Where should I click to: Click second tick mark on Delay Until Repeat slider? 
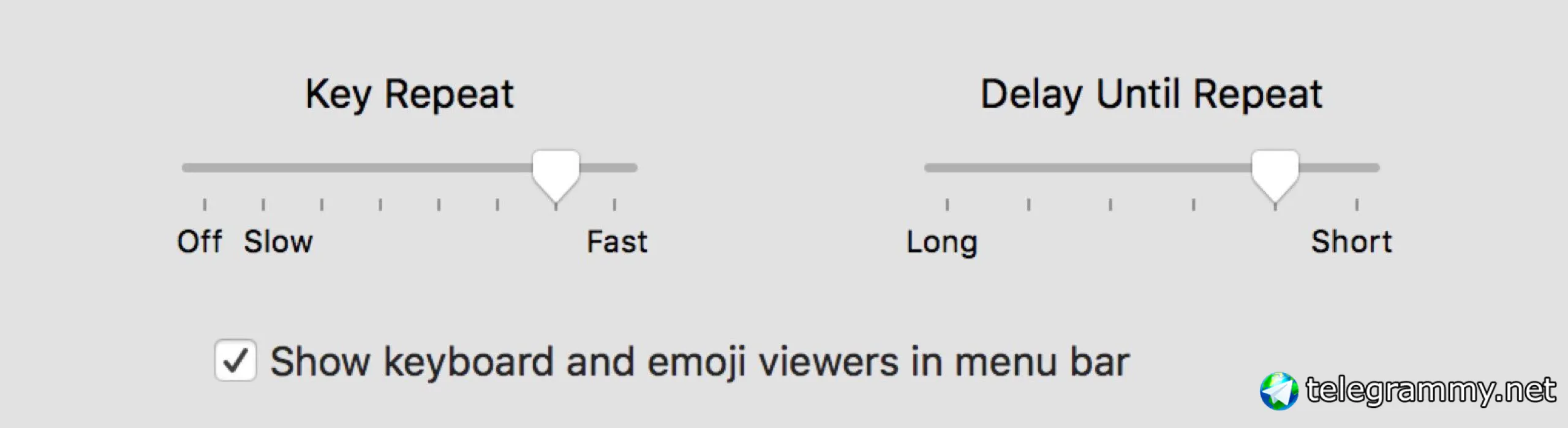click(1029, 204)
